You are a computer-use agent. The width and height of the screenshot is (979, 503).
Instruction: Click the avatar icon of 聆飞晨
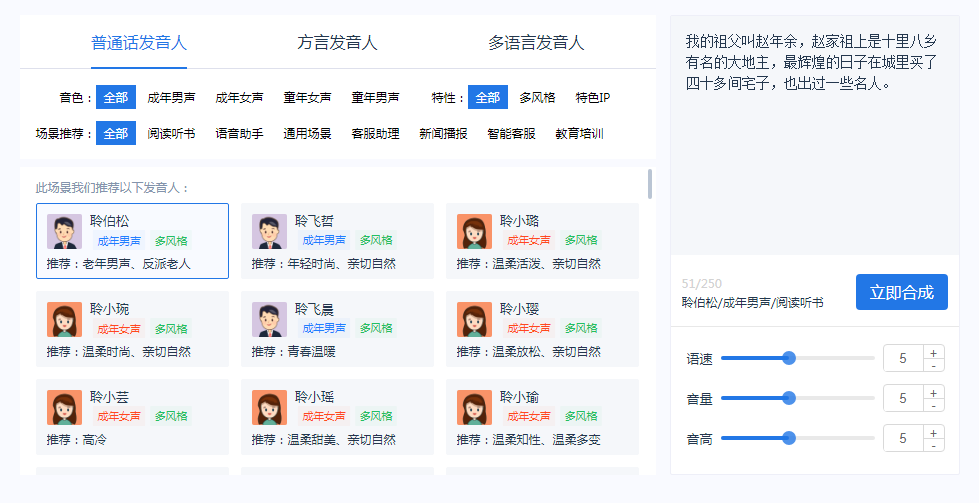[x=269, y=319]
